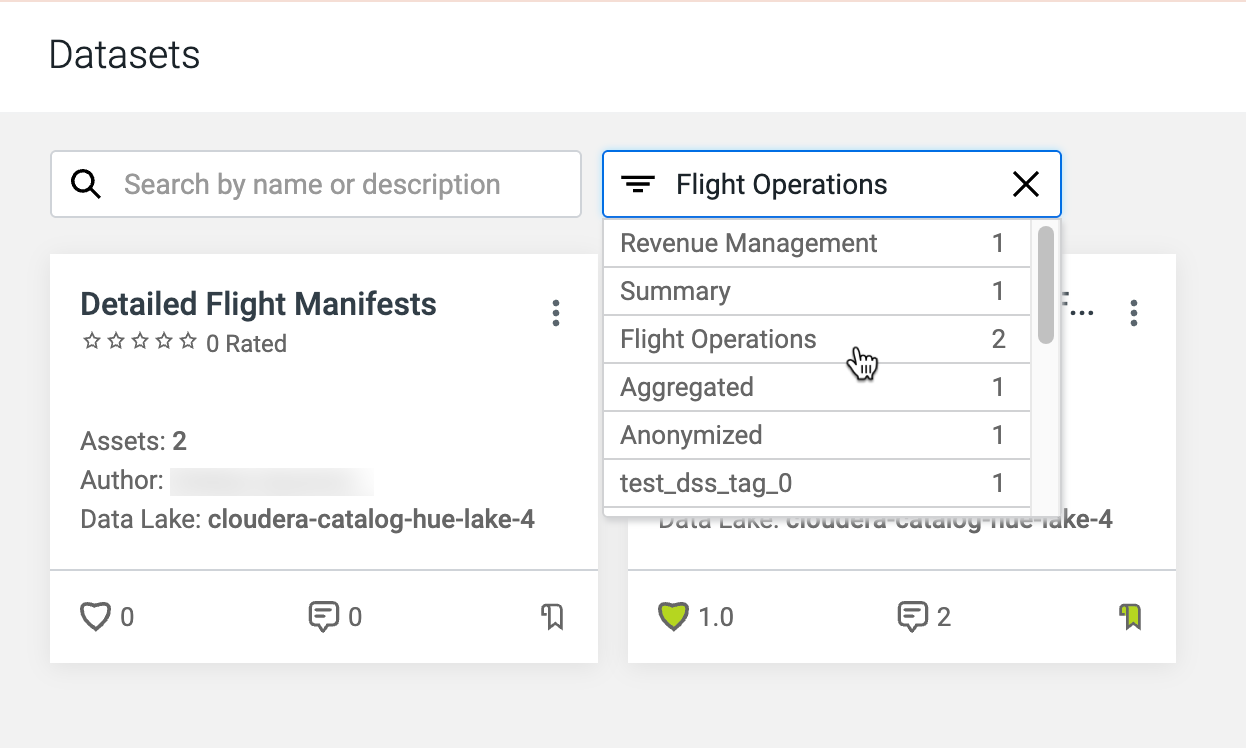This screenshot has height=748, width=1246.
Task: Clear the Flight Operations filter with X
Action: pos(1026,184)
